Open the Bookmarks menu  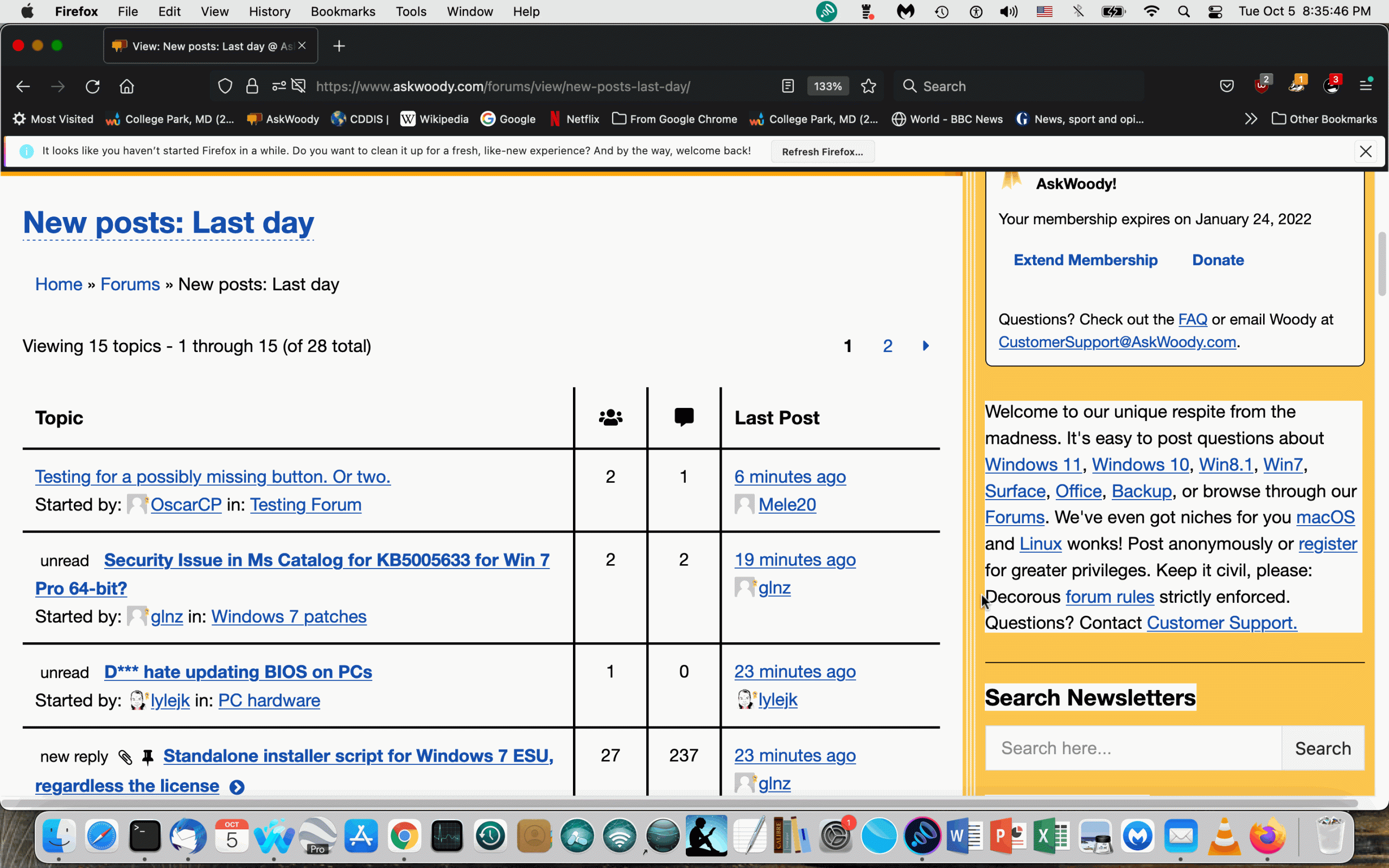[x=343, y=11]
